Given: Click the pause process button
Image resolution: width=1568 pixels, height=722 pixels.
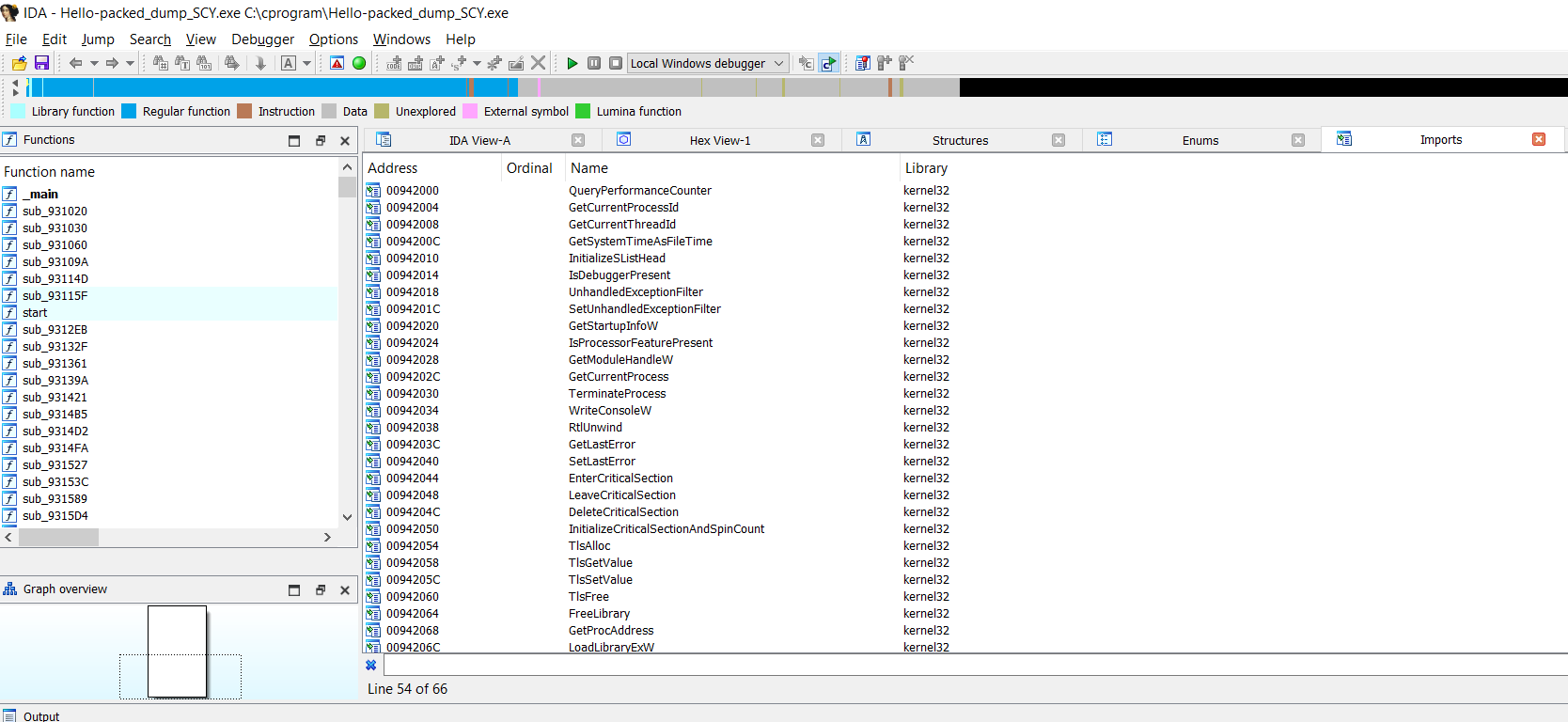Looking at the screenshot, I should coord(594,63).
